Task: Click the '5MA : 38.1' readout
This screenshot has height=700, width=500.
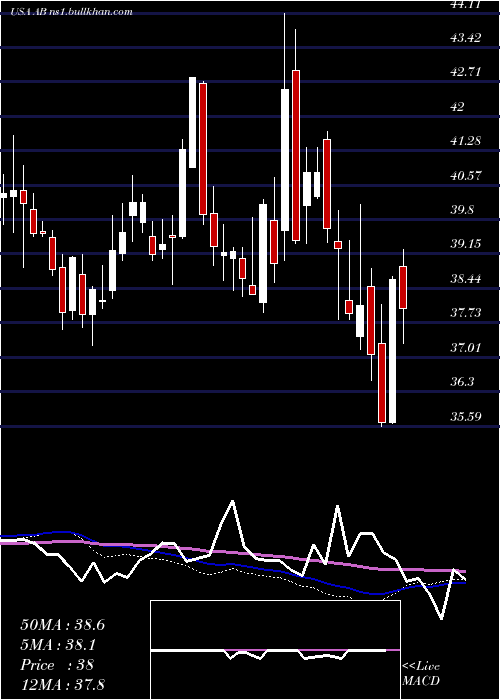Action: (x=59, y=645)
